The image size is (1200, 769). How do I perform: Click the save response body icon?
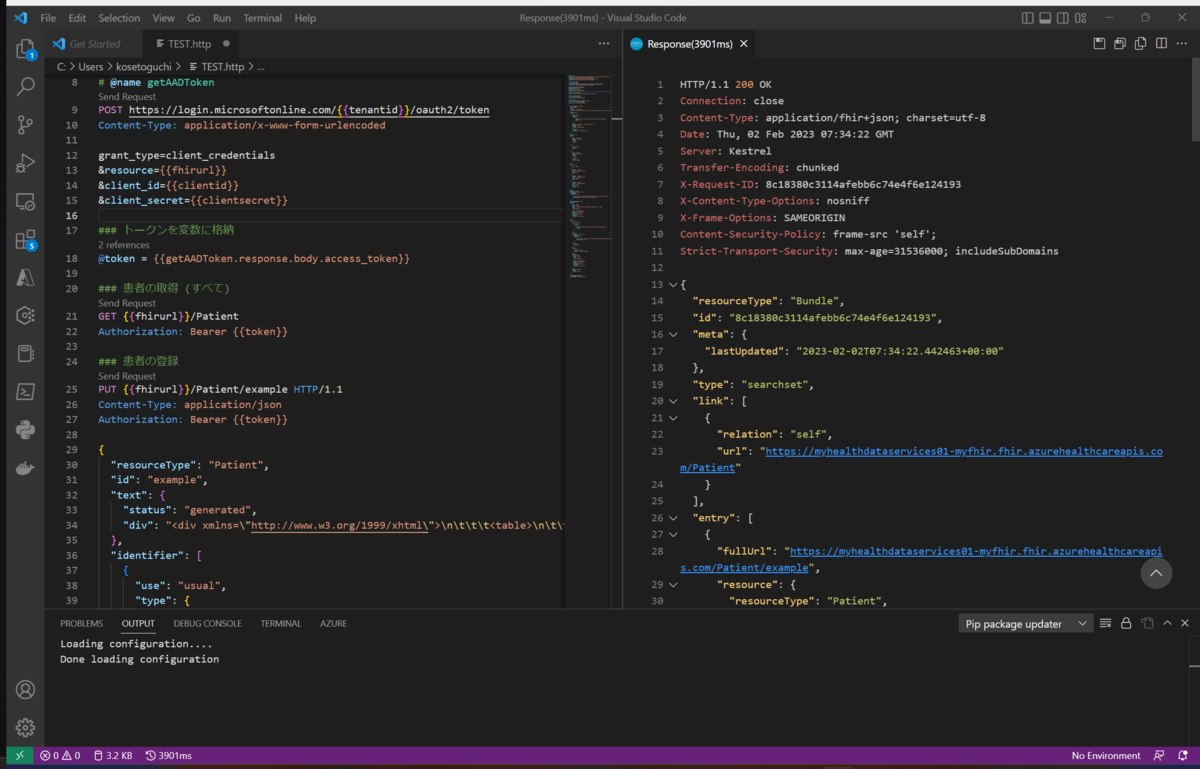pos(1120,44)
